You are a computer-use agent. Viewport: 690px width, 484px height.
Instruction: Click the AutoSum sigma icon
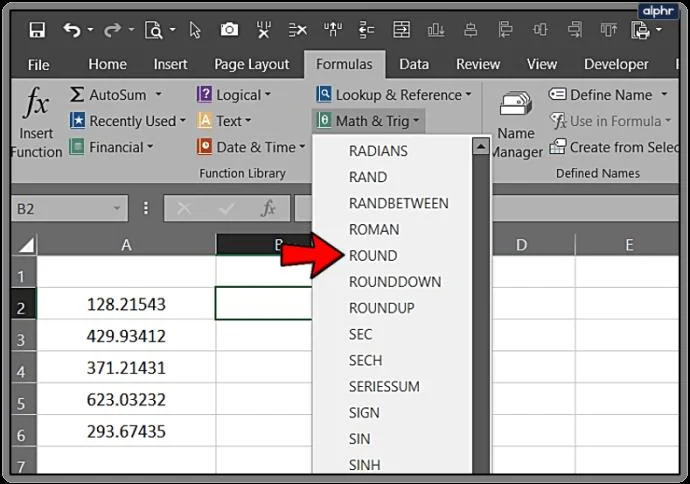77,94
